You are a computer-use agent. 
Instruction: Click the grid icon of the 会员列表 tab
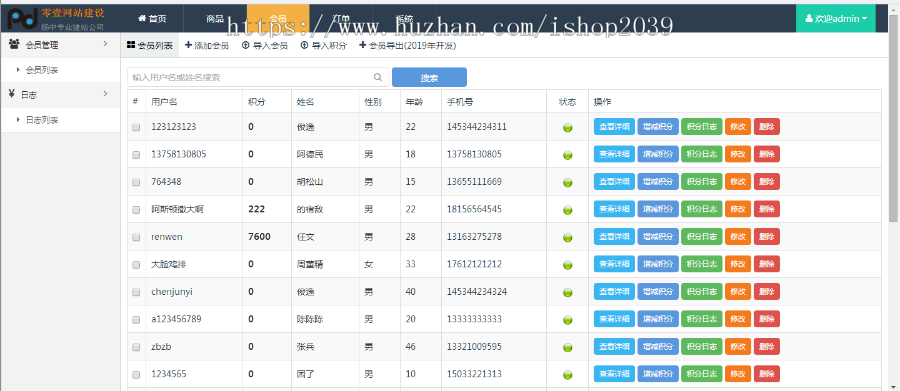pos(131,45)
